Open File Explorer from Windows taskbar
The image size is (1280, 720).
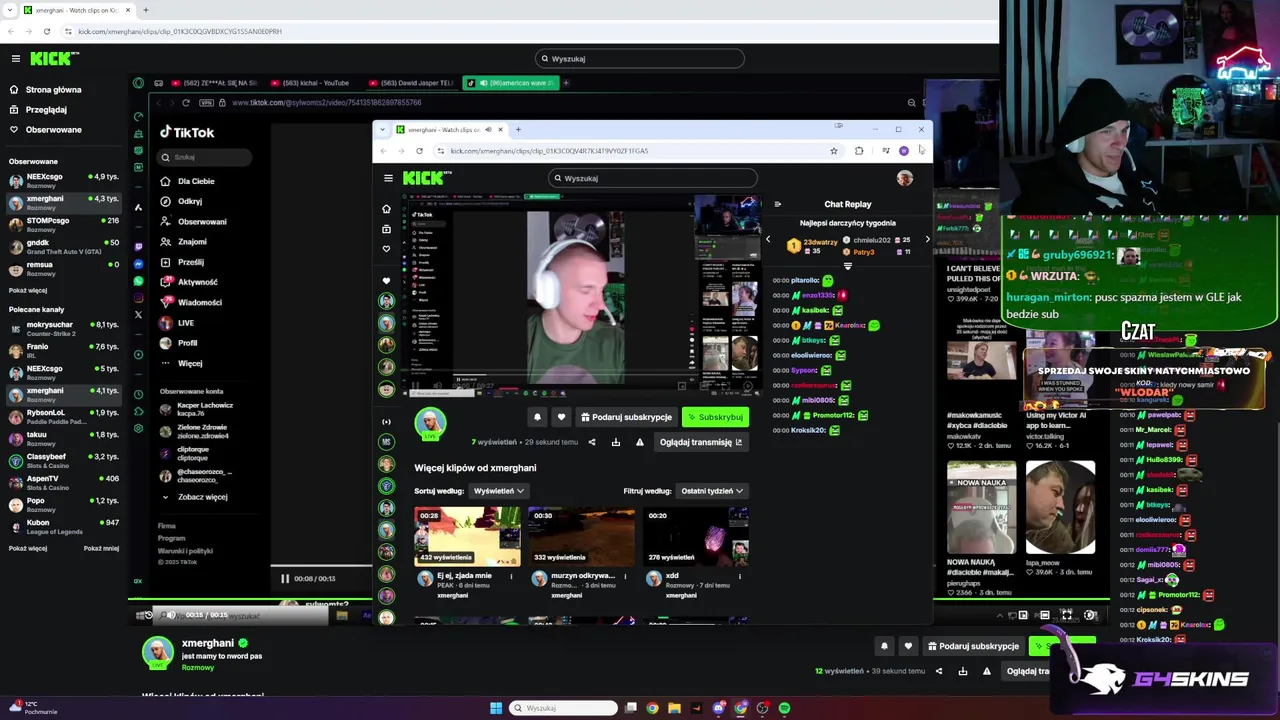[x=674, y=708]
